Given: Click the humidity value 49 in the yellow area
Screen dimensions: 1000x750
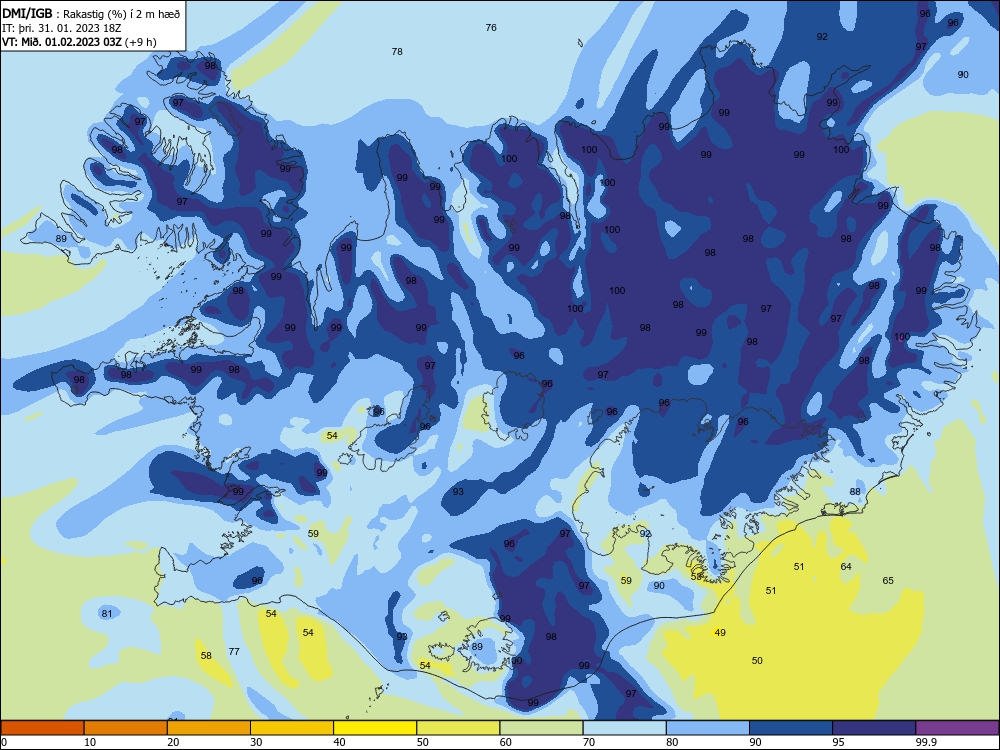Looking at the screenshot, I should coord(720,633).
